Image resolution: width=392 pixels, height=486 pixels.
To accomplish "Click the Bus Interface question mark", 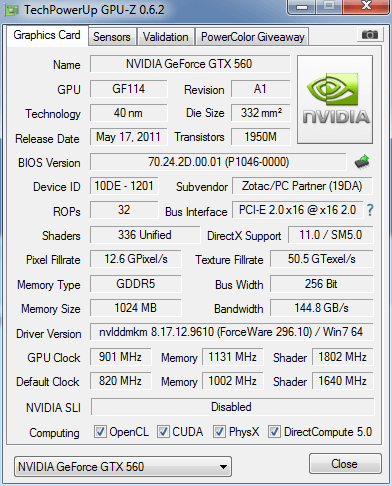I will (370, 210).
